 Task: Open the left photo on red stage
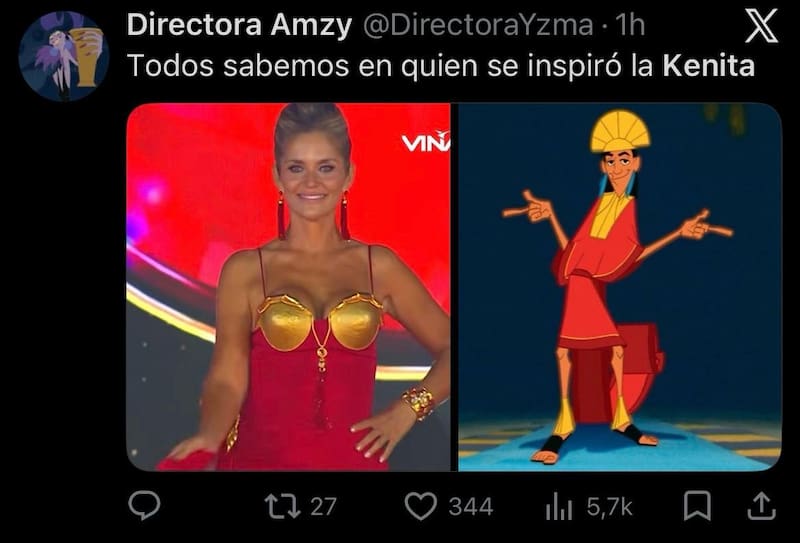click(288, 287)
